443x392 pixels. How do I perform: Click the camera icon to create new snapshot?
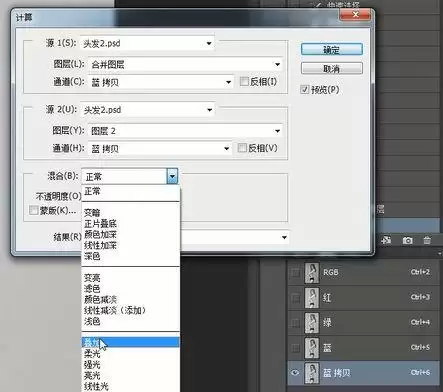point(407,240)
